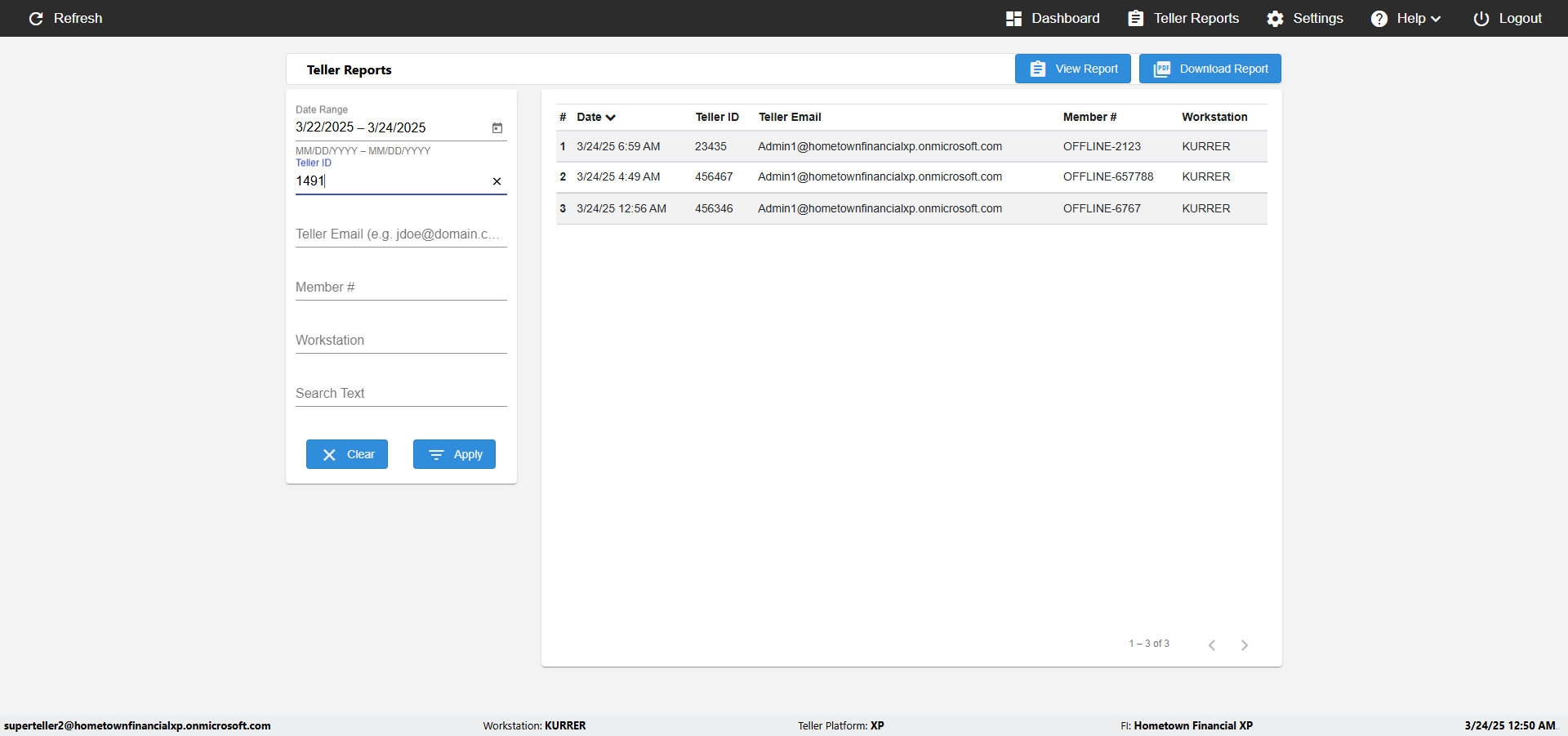Sort by the Date column header
This screenshot has width=1568, height=736.
point(596,117)
